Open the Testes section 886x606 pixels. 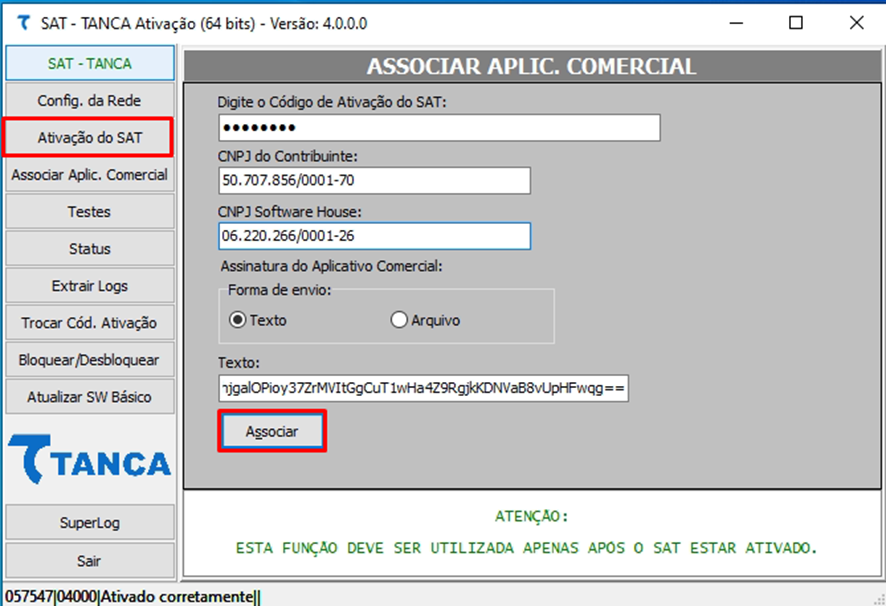coord(90,212)
